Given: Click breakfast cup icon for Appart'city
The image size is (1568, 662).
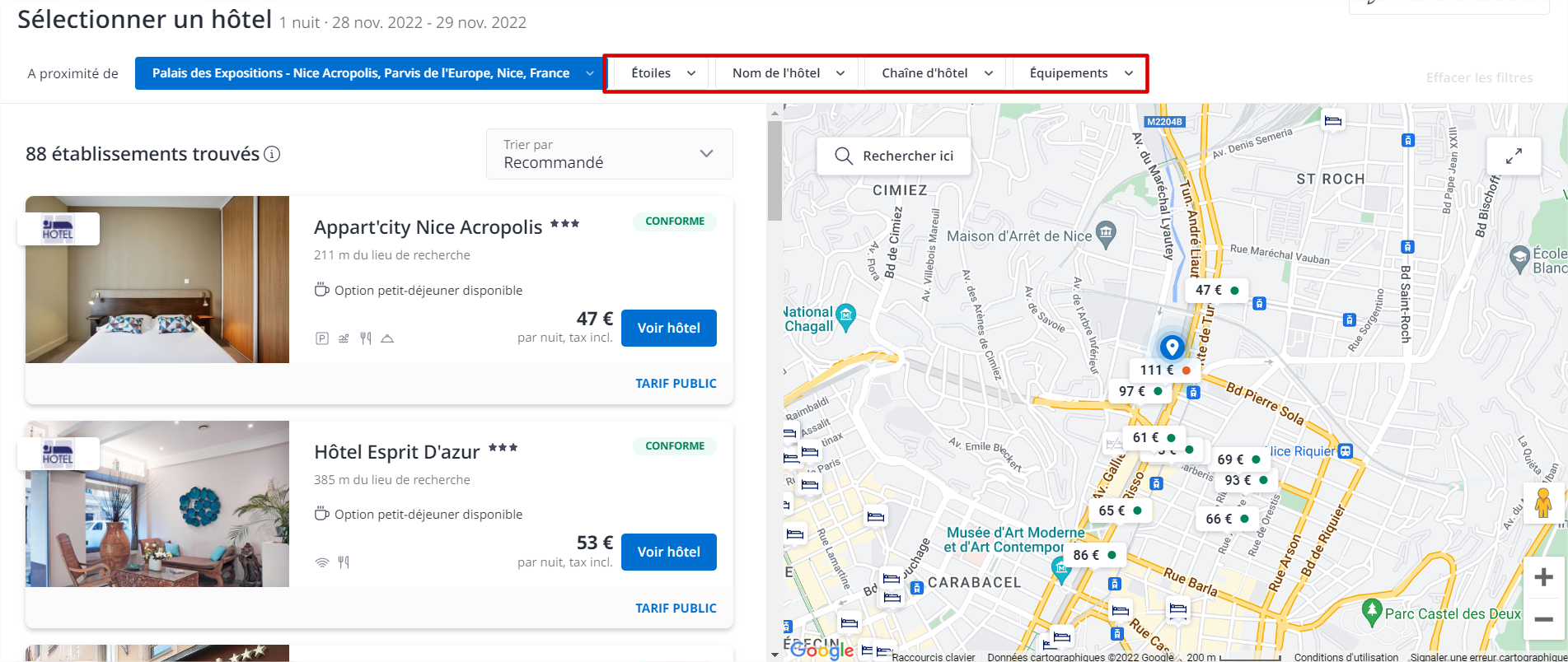Looking at the screenshot, I should (322, 290).
